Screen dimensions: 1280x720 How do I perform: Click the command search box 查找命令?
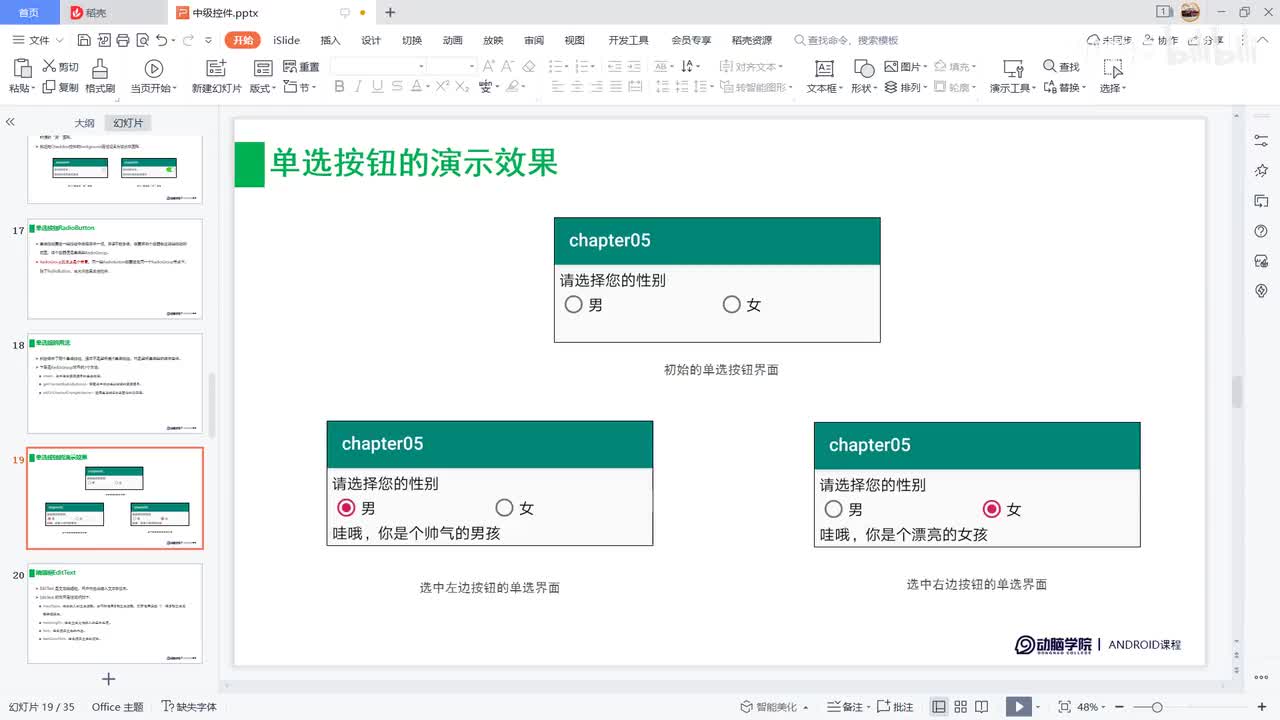coord(847,40)
